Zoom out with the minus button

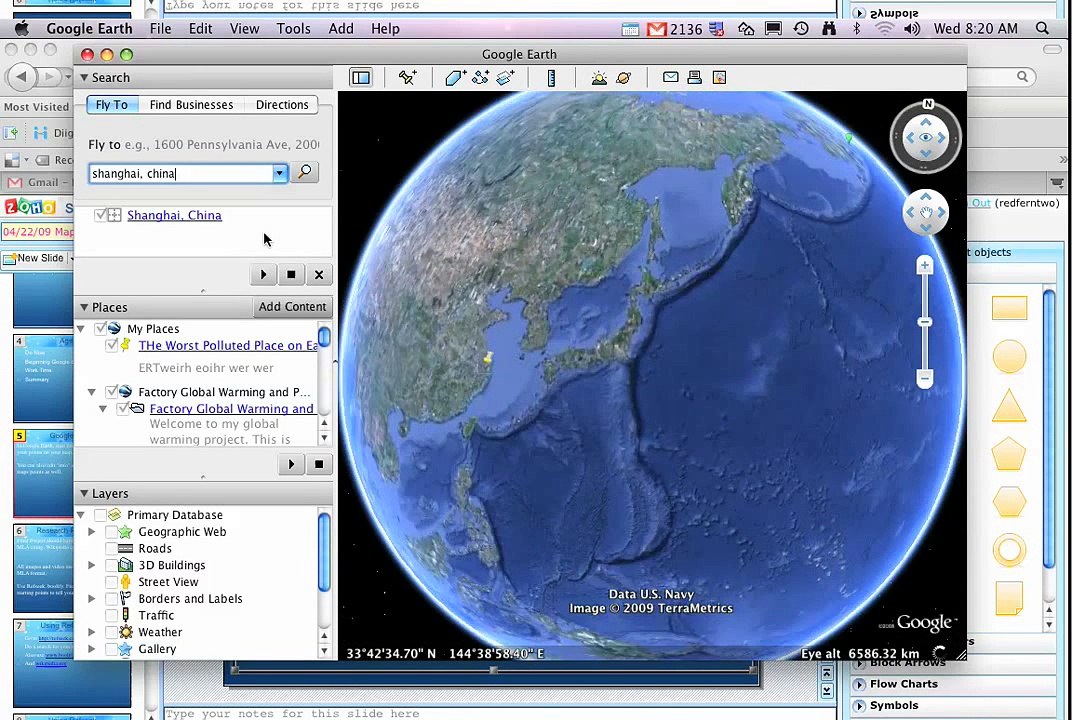click(x=924, y=378)
